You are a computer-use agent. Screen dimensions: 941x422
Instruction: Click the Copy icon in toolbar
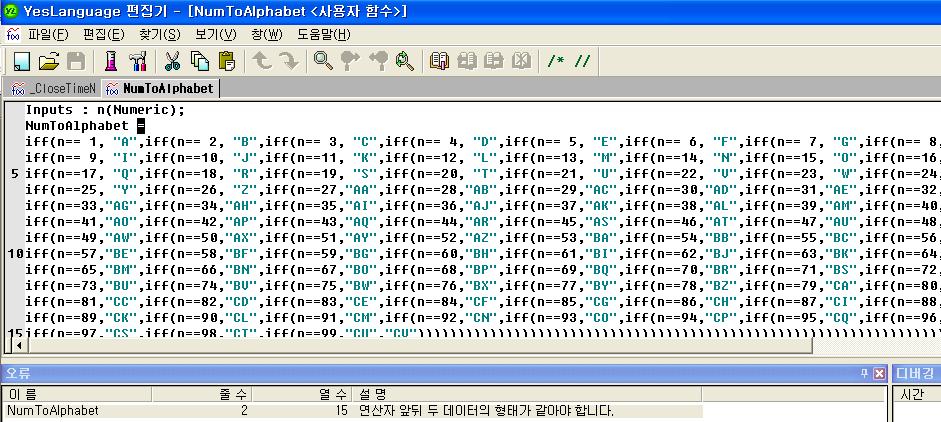pyautogui.click(x=199, y=61)
